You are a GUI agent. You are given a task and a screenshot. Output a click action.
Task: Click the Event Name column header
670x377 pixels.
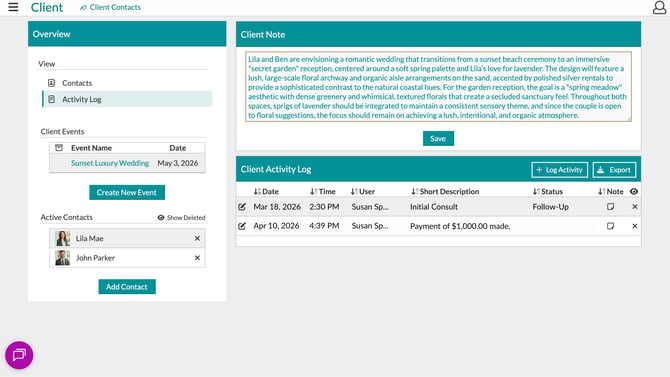[x=91, y=147]
